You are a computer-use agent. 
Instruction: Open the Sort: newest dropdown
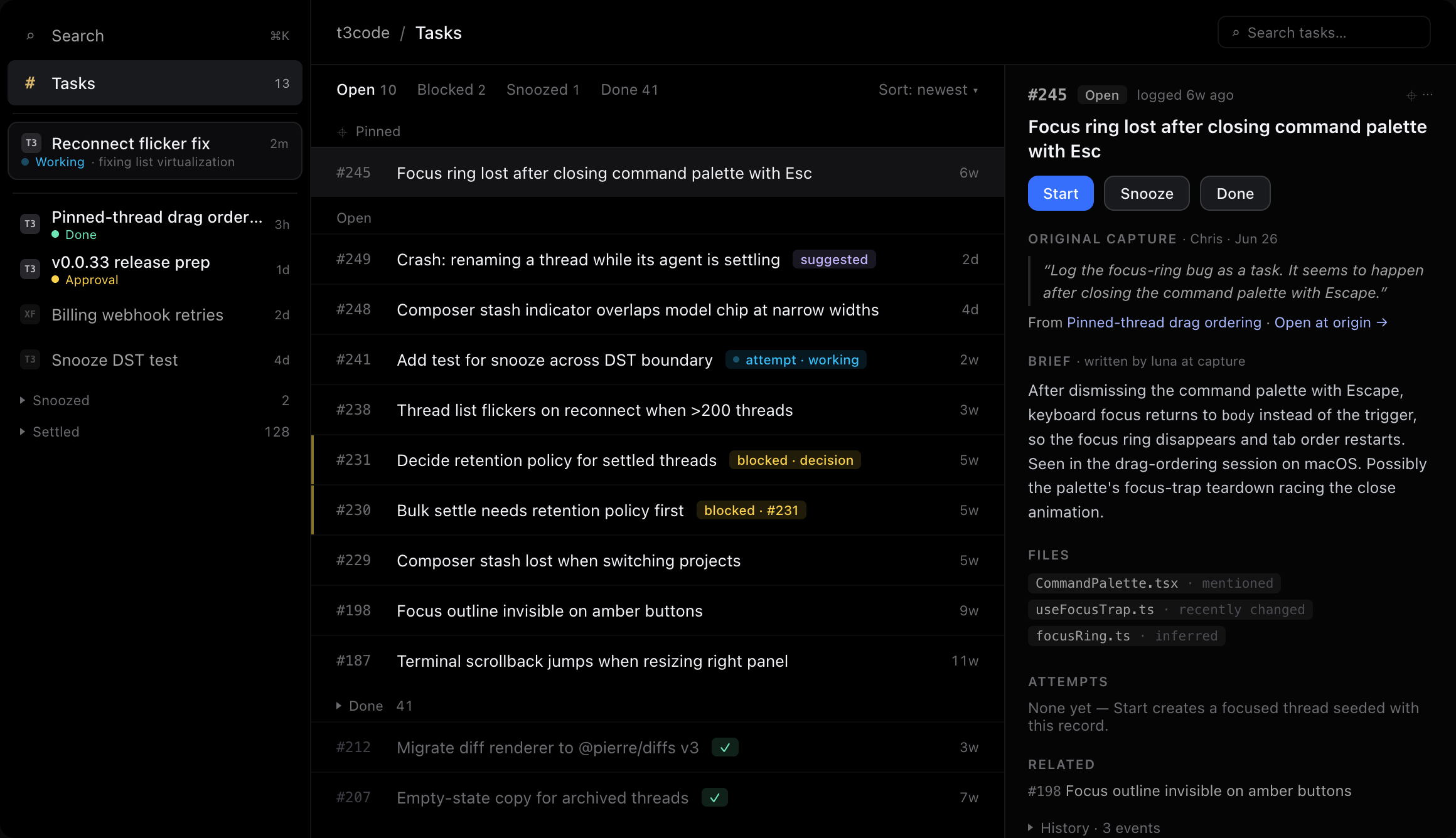(x=928, y=90)
